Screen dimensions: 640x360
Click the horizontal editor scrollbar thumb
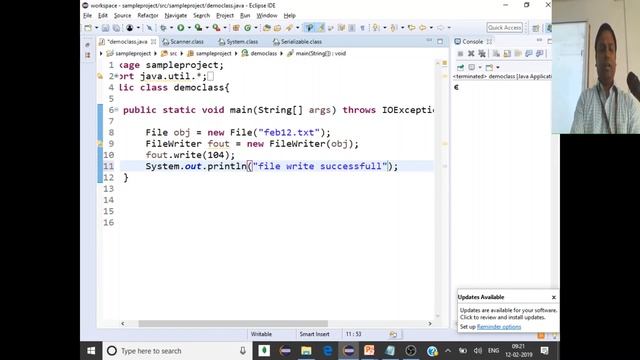pyautogui.click(x=233, y=323)
